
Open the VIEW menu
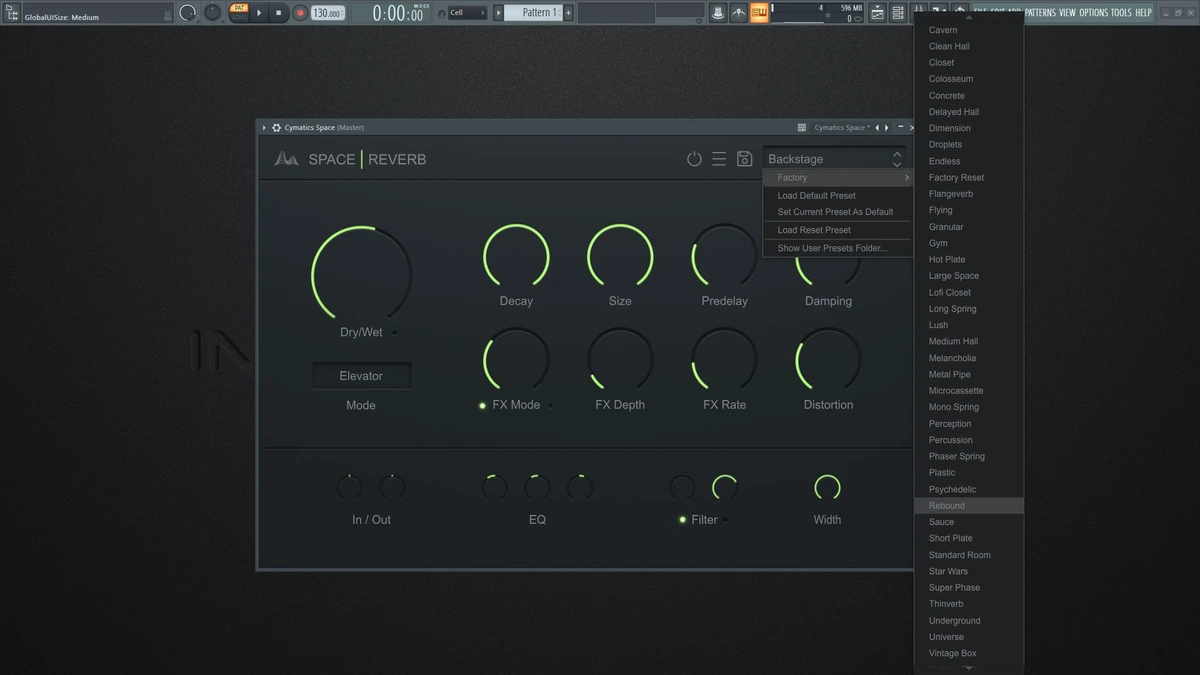pyautogui.click(x=1067, y=13)
